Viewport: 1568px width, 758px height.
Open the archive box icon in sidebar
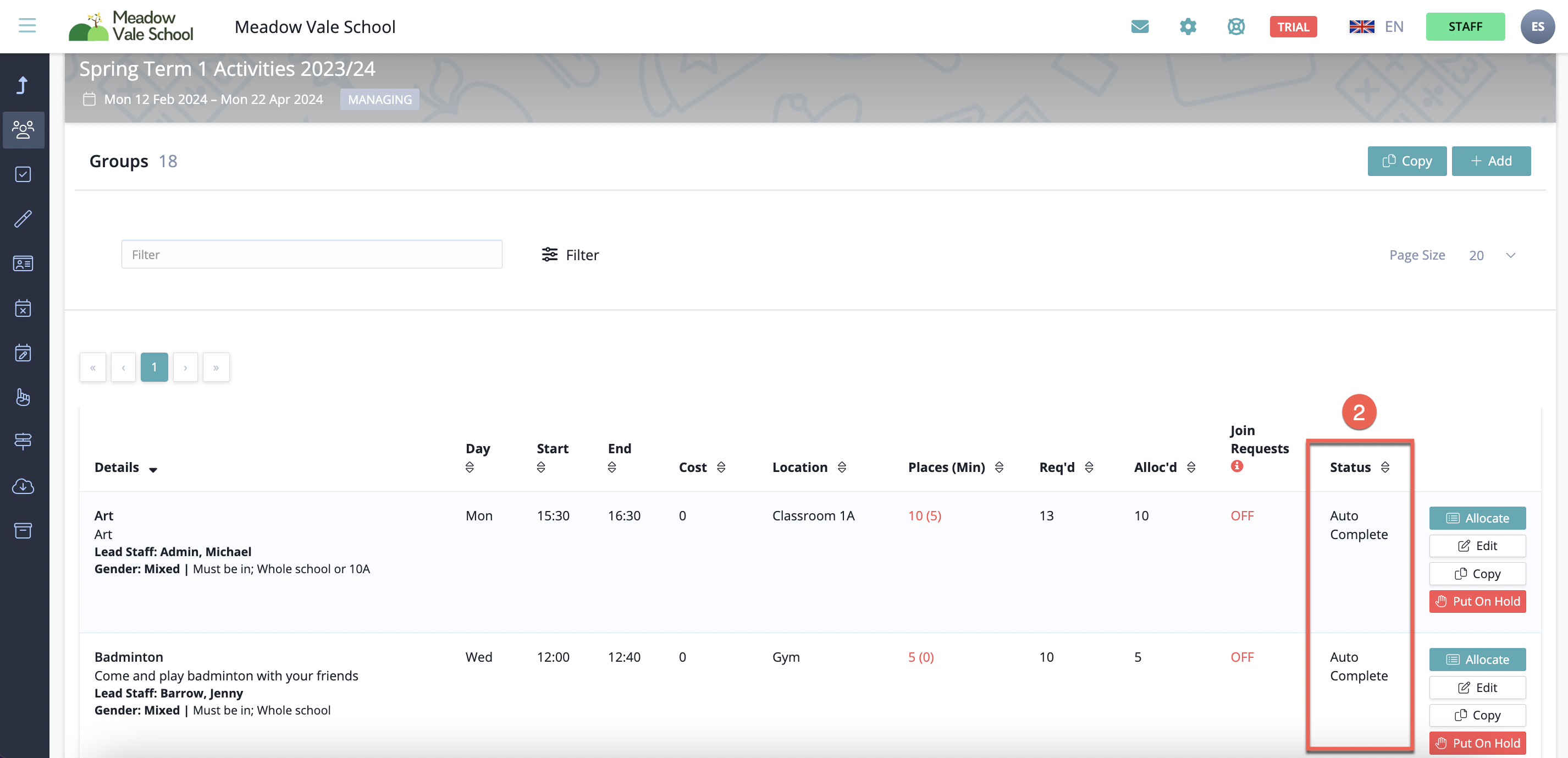(23, 530)
